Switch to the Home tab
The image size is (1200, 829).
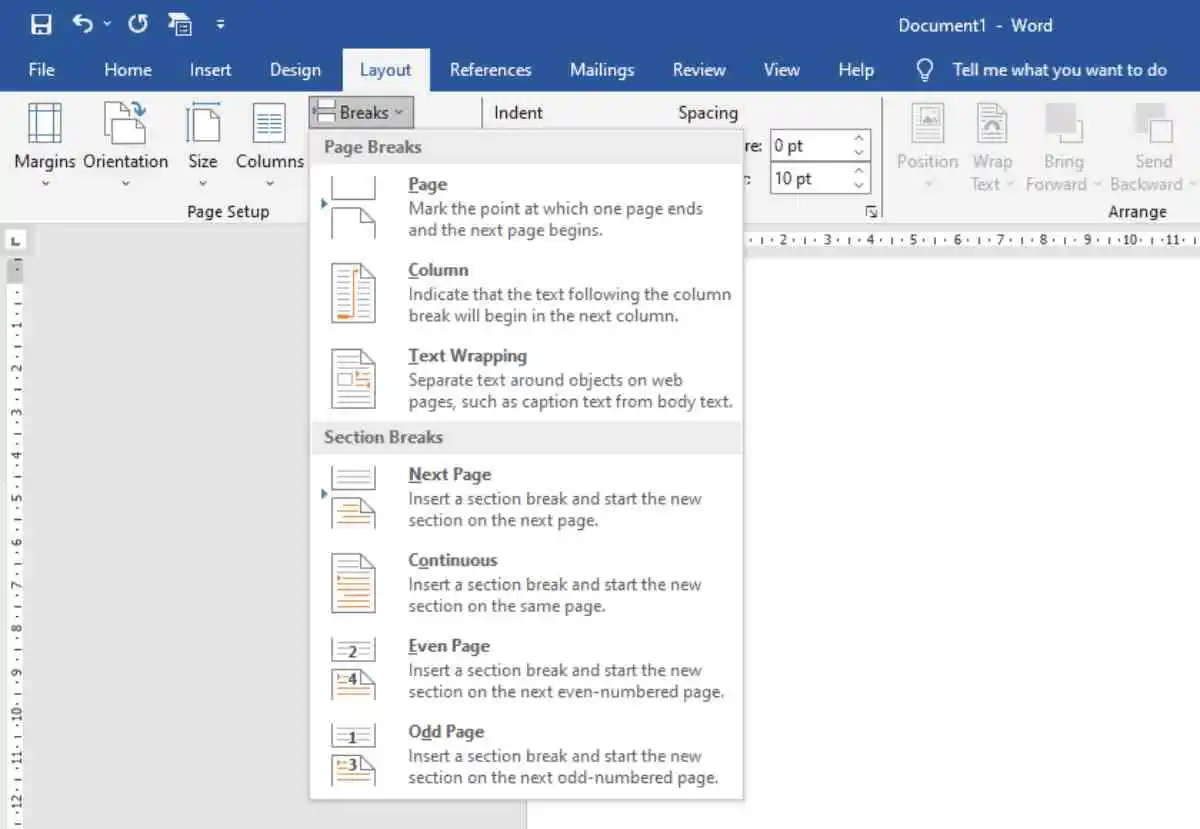pyautogui.click(x=128, y=69)
